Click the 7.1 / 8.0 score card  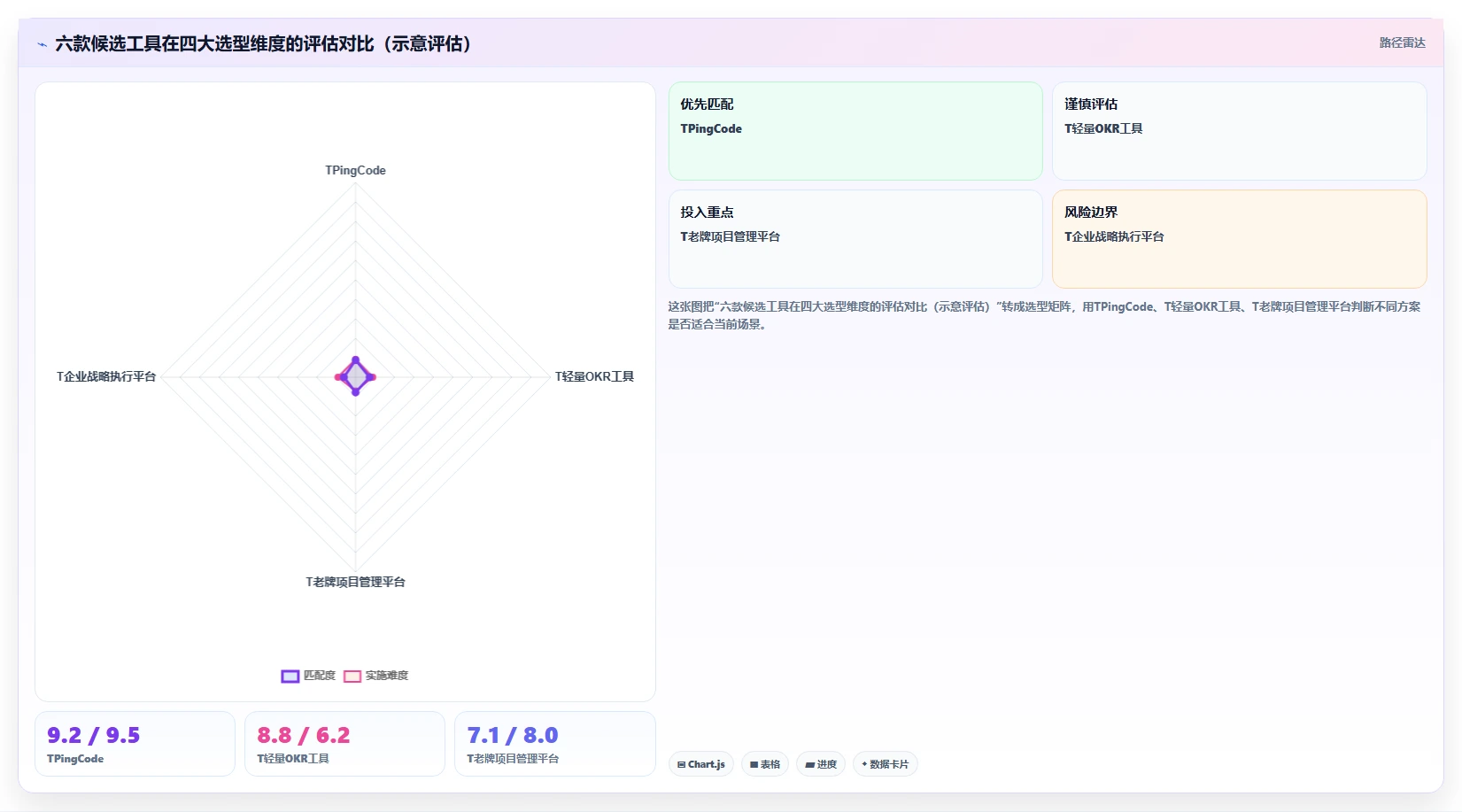point(555,744)
